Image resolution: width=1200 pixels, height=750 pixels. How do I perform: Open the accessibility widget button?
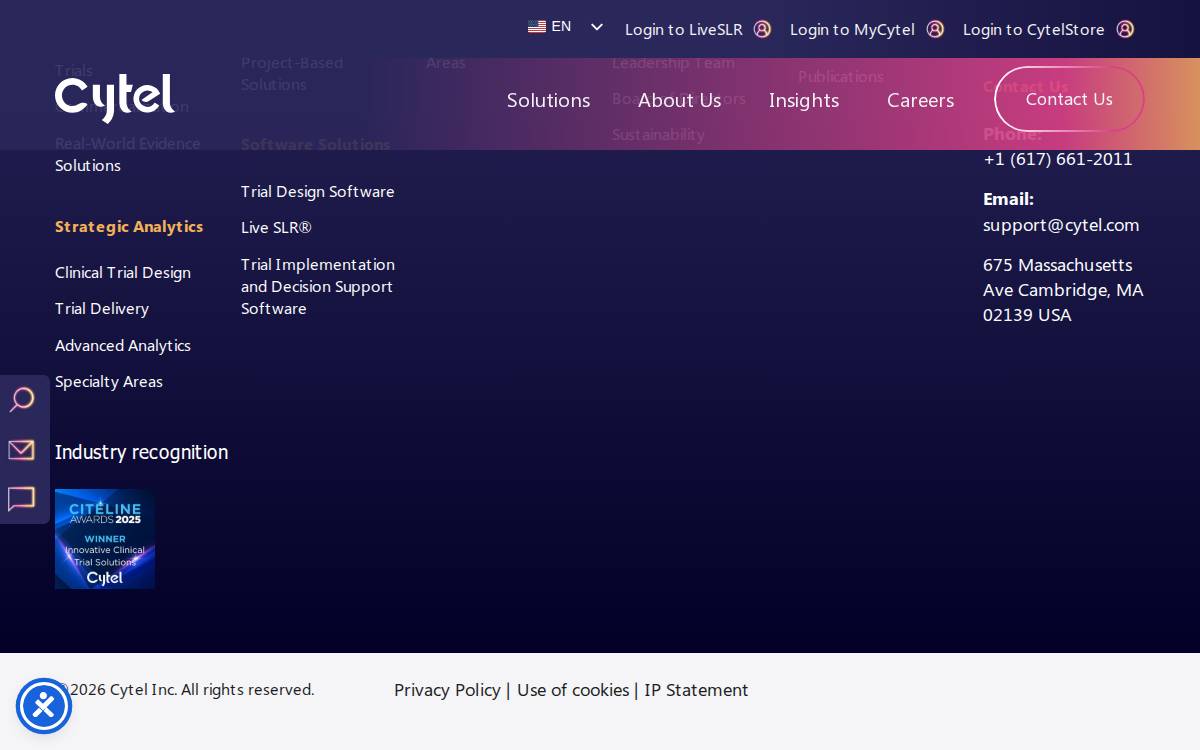[44, 706]
